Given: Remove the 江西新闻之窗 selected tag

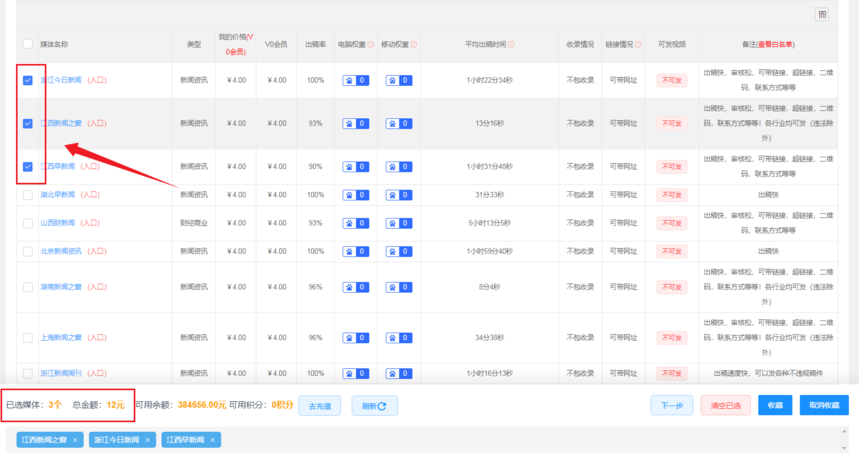Looking at the screenshot, I should click(75, 440).
